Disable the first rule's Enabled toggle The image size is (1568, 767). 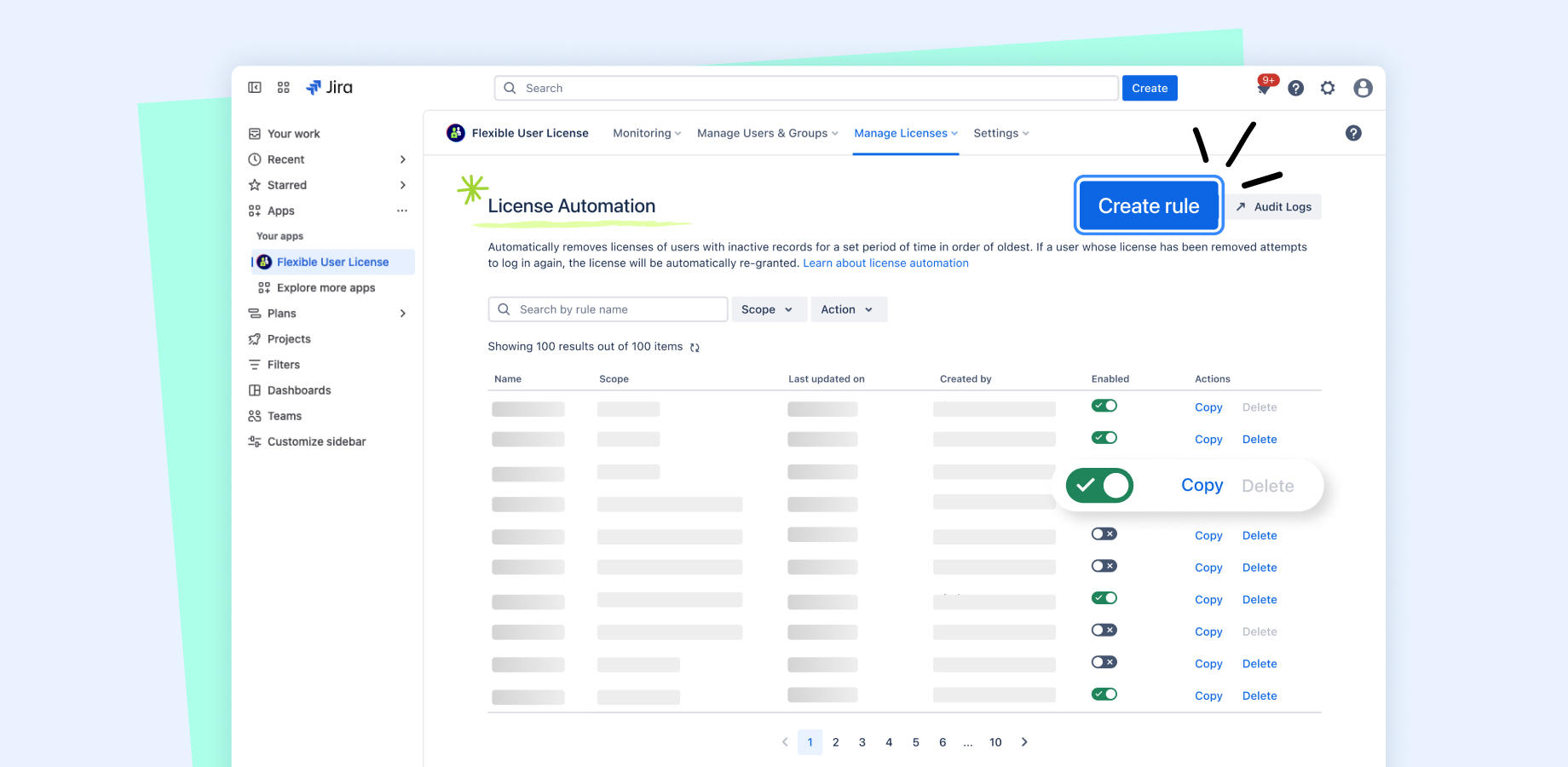point(1104,405)
